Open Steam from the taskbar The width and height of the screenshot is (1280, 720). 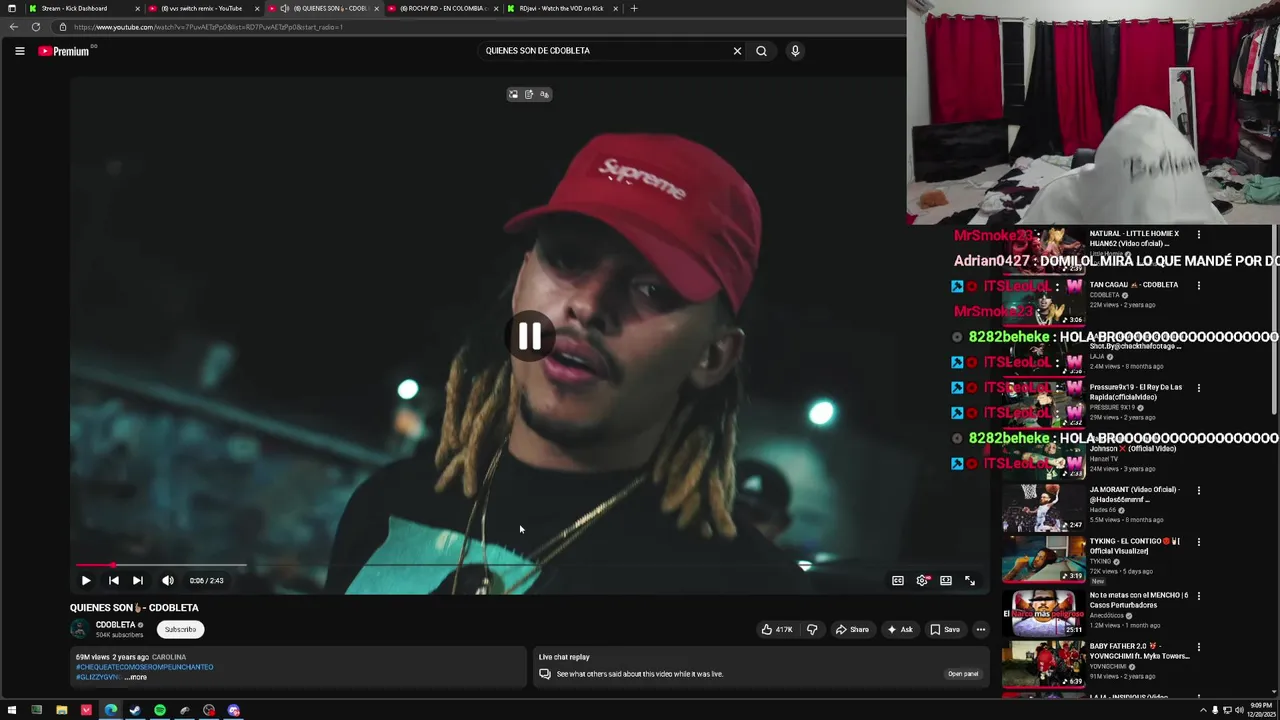135,711
